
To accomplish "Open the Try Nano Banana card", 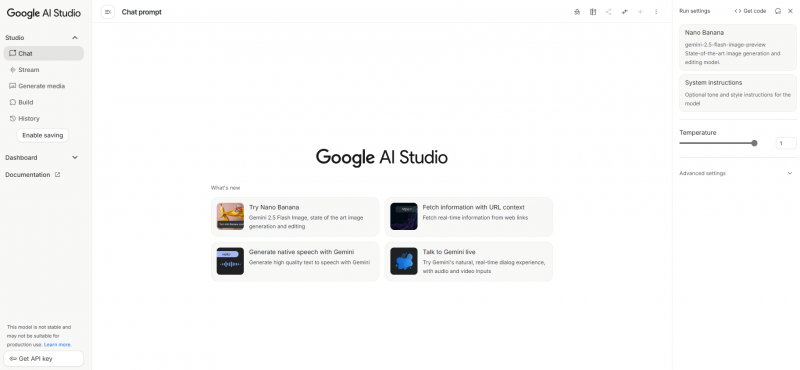I will tap(295, 216).
